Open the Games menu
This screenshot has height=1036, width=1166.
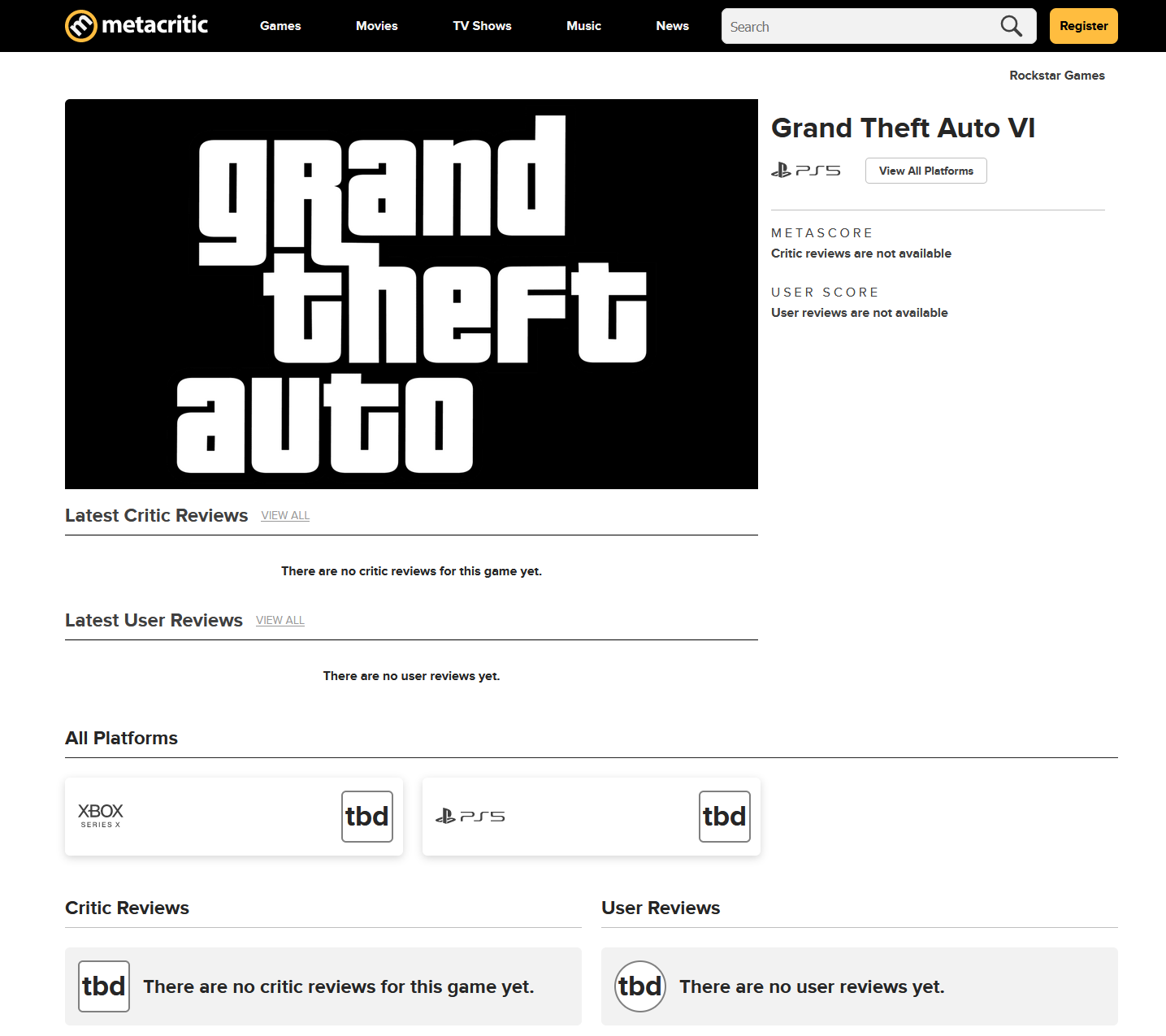pyautogui.click(x=280, y=26)
